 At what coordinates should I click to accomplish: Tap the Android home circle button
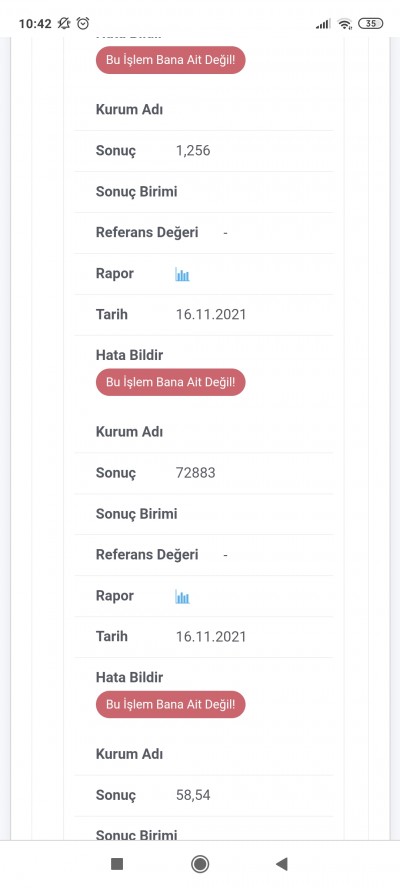[x=200, y=864]
